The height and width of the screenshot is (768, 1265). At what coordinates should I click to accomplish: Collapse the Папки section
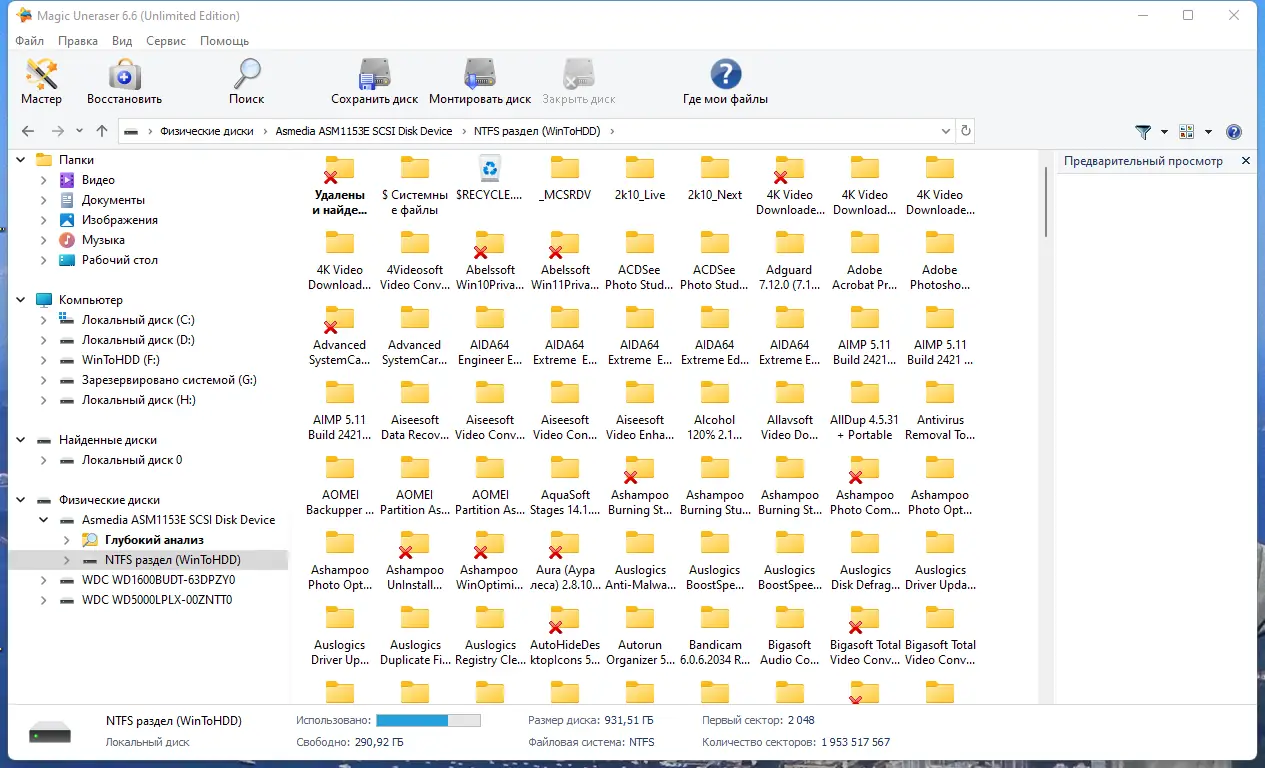[x=20, y=160]
